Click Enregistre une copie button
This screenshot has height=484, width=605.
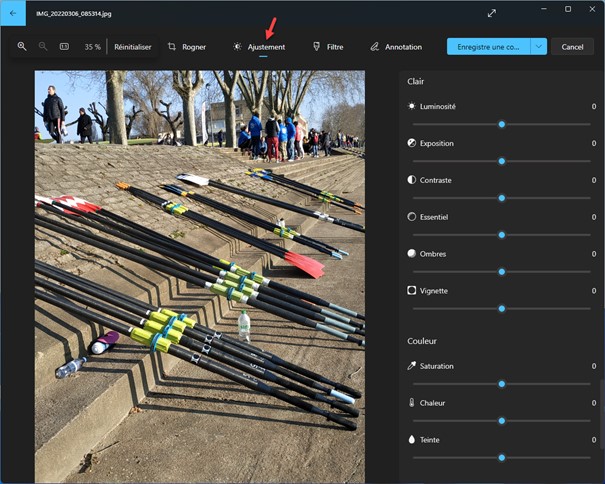point(488,47)
